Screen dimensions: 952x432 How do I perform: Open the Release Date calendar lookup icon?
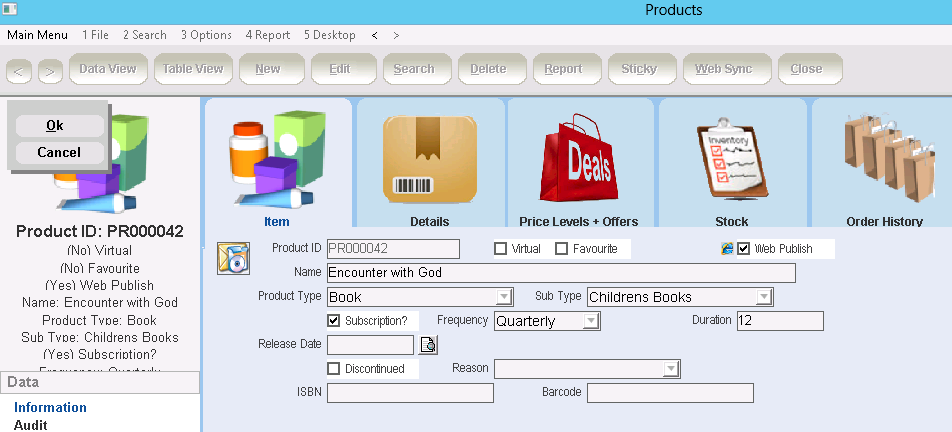point(429,345)
